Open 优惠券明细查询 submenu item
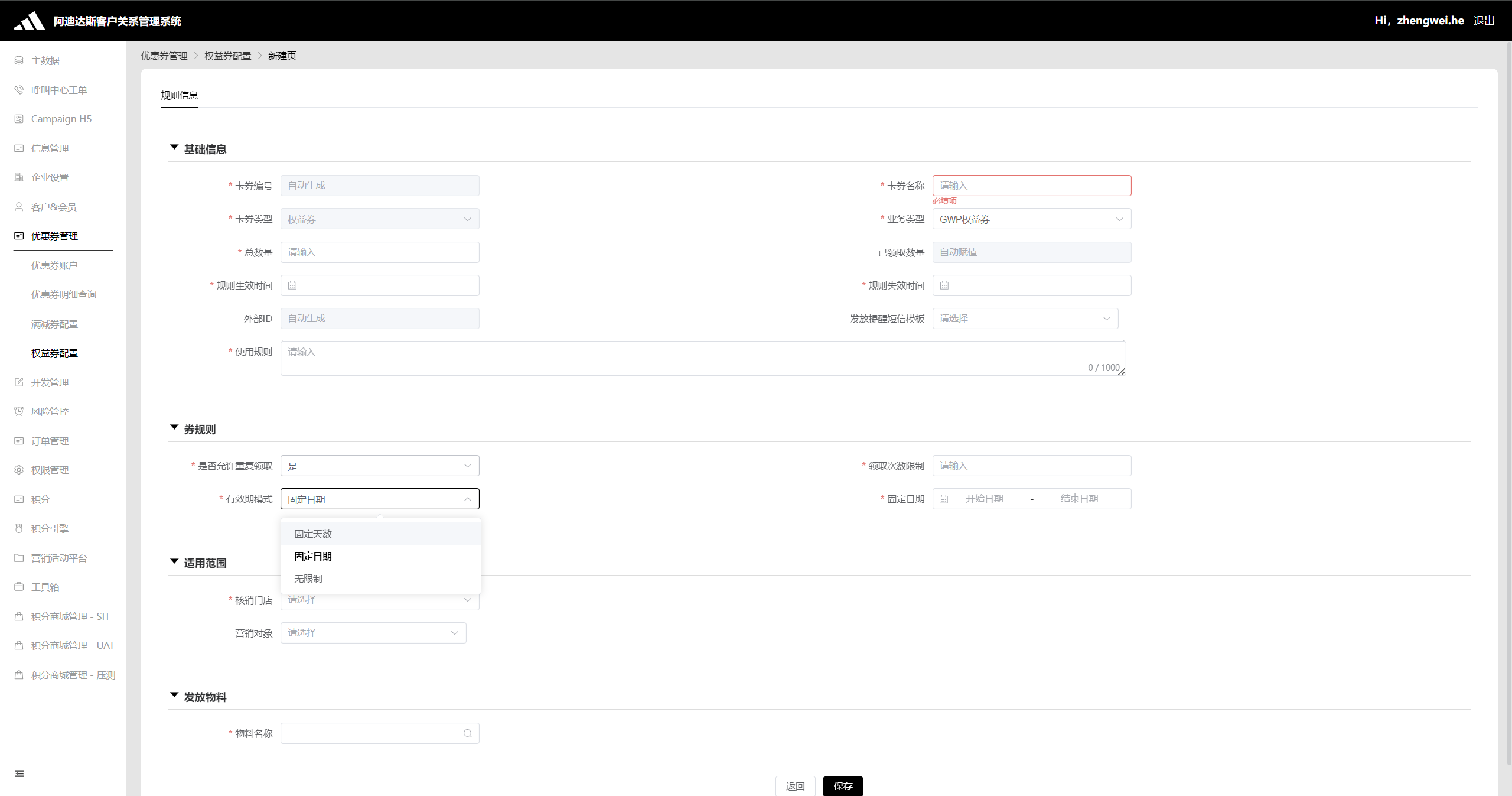Image resolution: width=1512 pixels, height=796 pixels. (64, 294)
